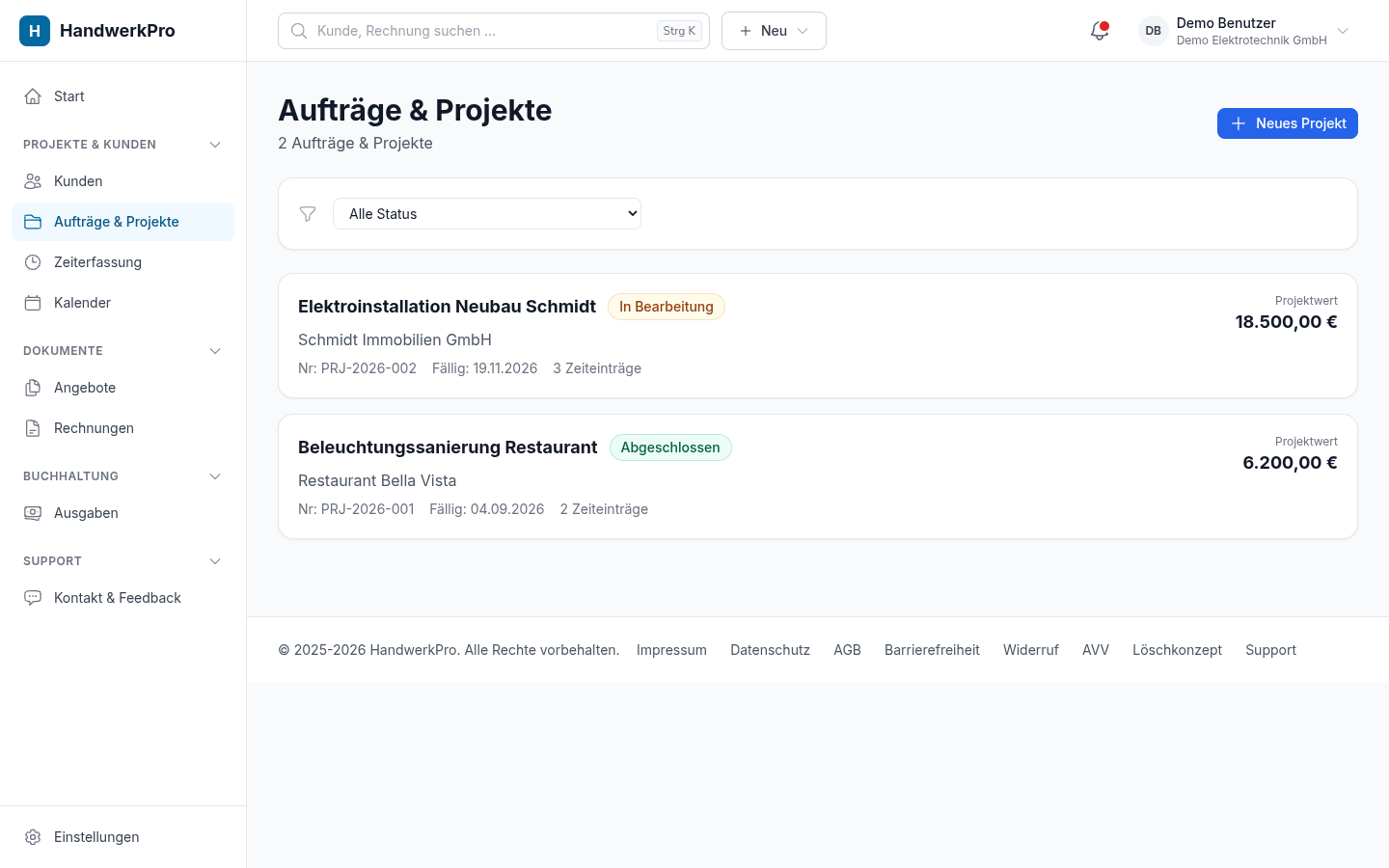
Task: Click the Abgeschlossen status badge
Action: (x=670, y=448)
